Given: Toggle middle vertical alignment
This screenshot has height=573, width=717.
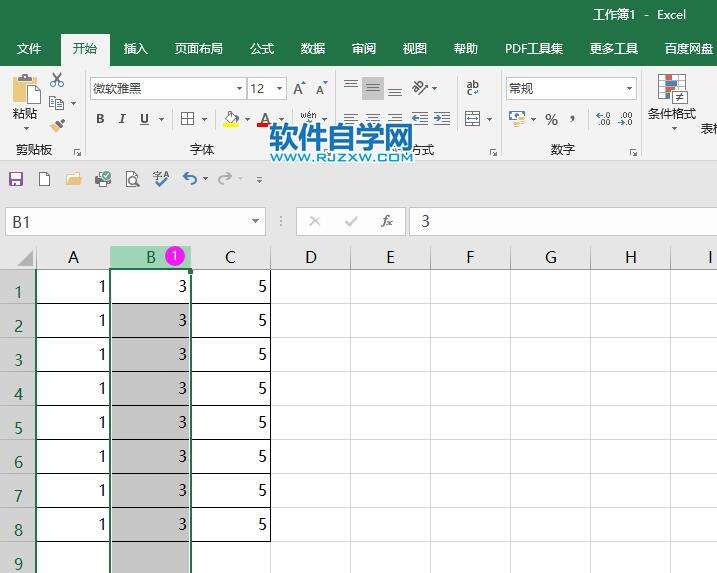Looking at the screenshot, I should point(373,88).
